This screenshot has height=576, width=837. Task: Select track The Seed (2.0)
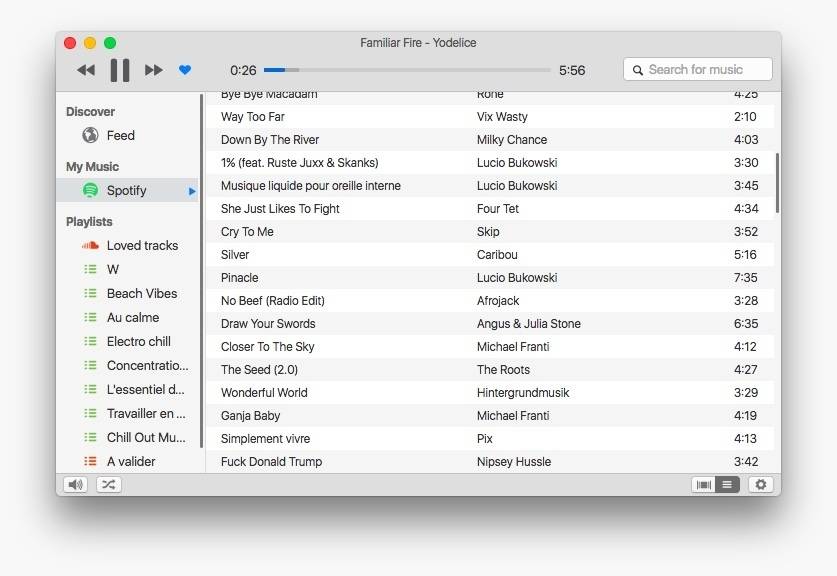[x=490, y=369]
